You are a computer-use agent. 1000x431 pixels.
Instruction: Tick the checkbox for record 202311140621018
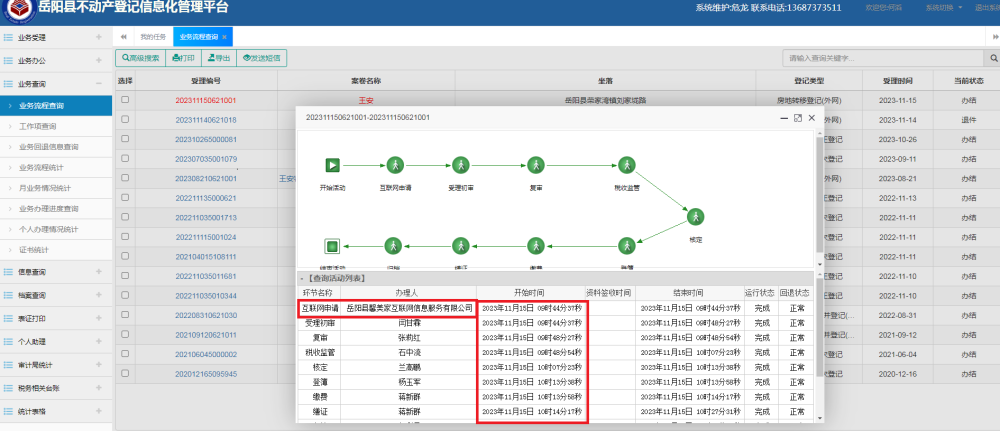point(125,120)
